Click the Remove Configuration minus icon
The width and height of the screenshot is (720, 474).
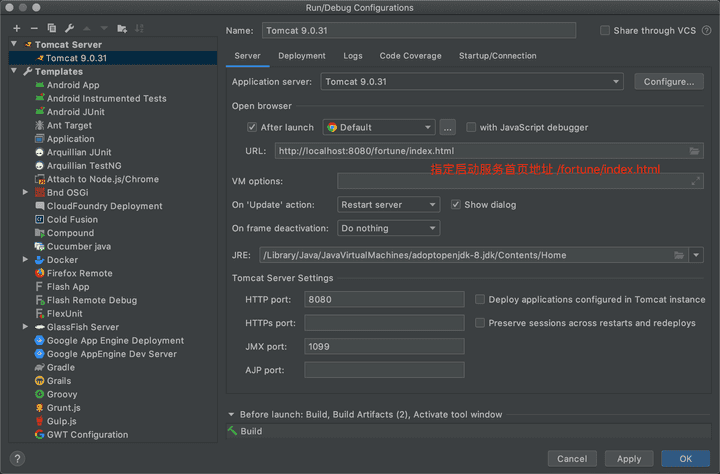pyautogui.click(x=34, y=28)
